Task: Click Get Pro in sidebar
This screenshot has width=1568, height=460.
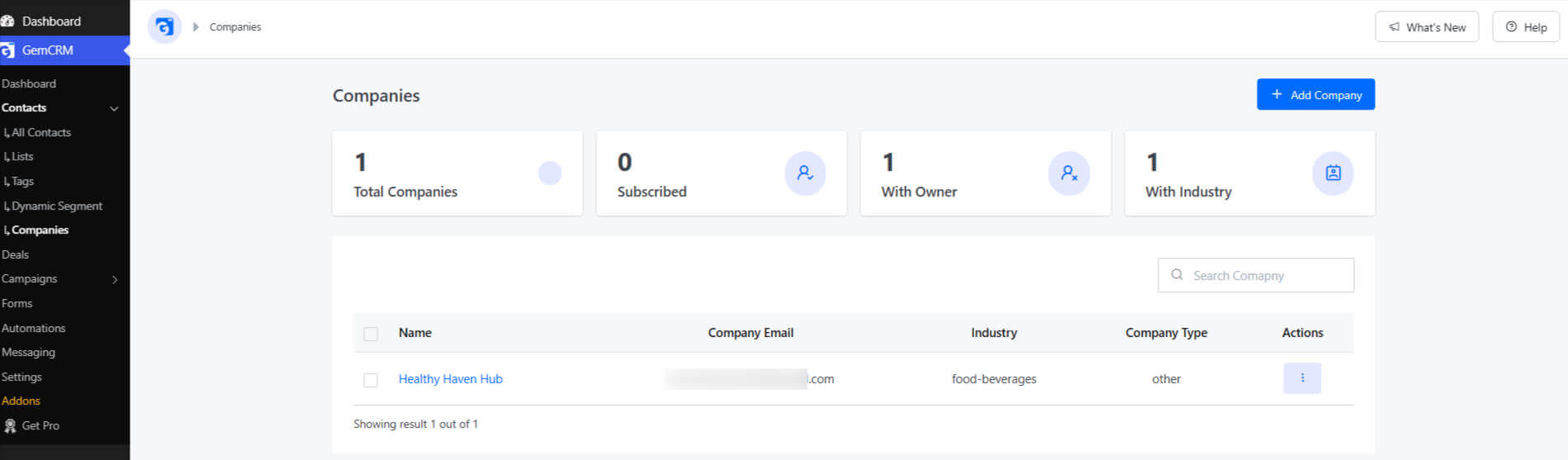Action: 40,425
